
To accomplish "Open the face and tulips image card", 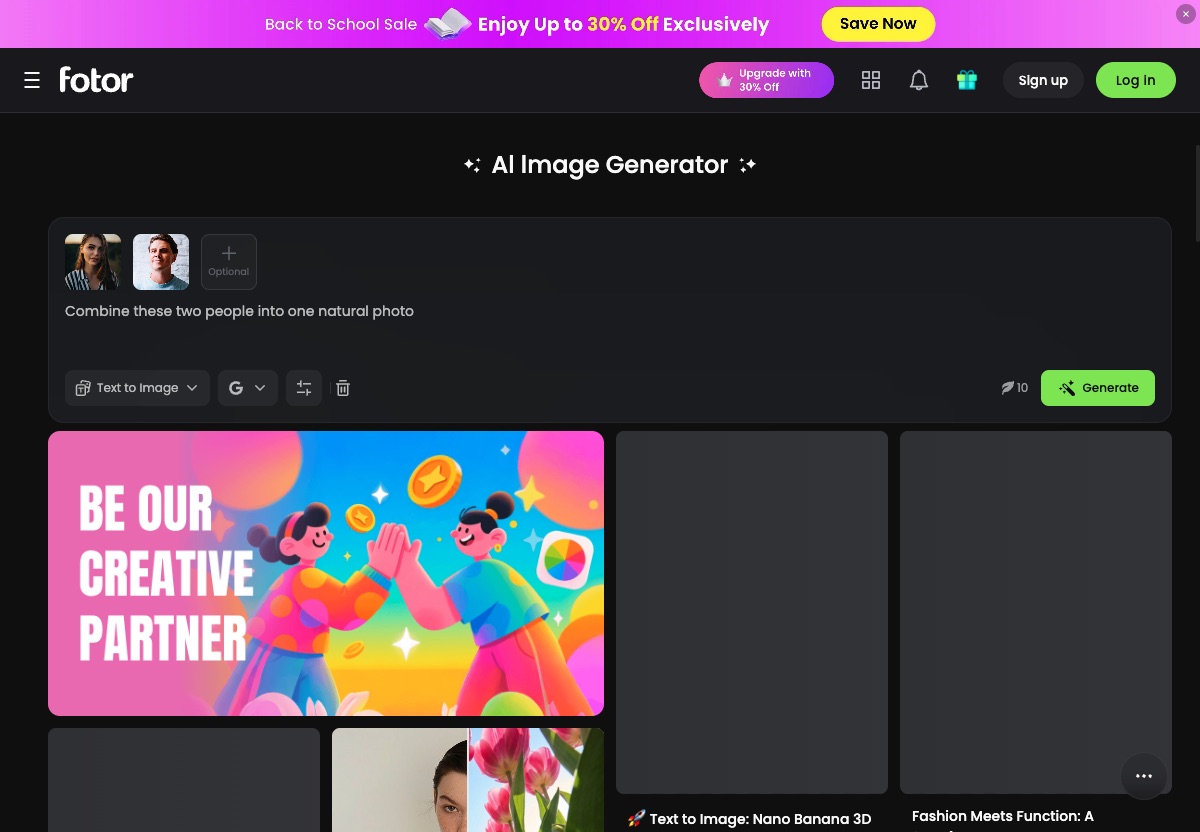I will 468,780.
